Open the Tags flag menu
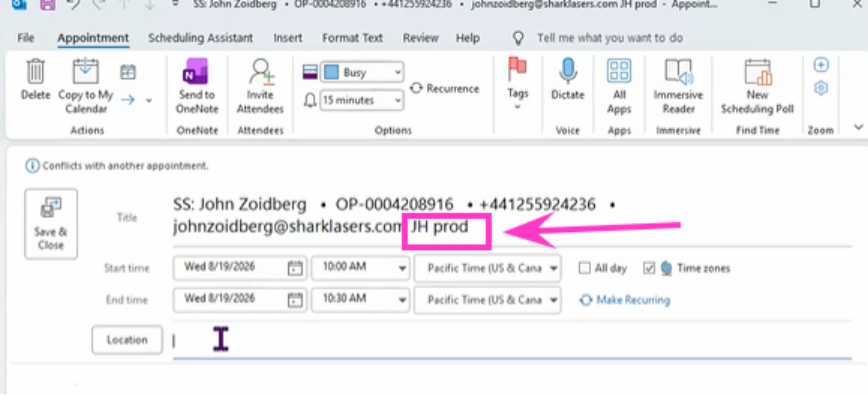This screenshot has width=868, height=396. (x=518, y=83)
